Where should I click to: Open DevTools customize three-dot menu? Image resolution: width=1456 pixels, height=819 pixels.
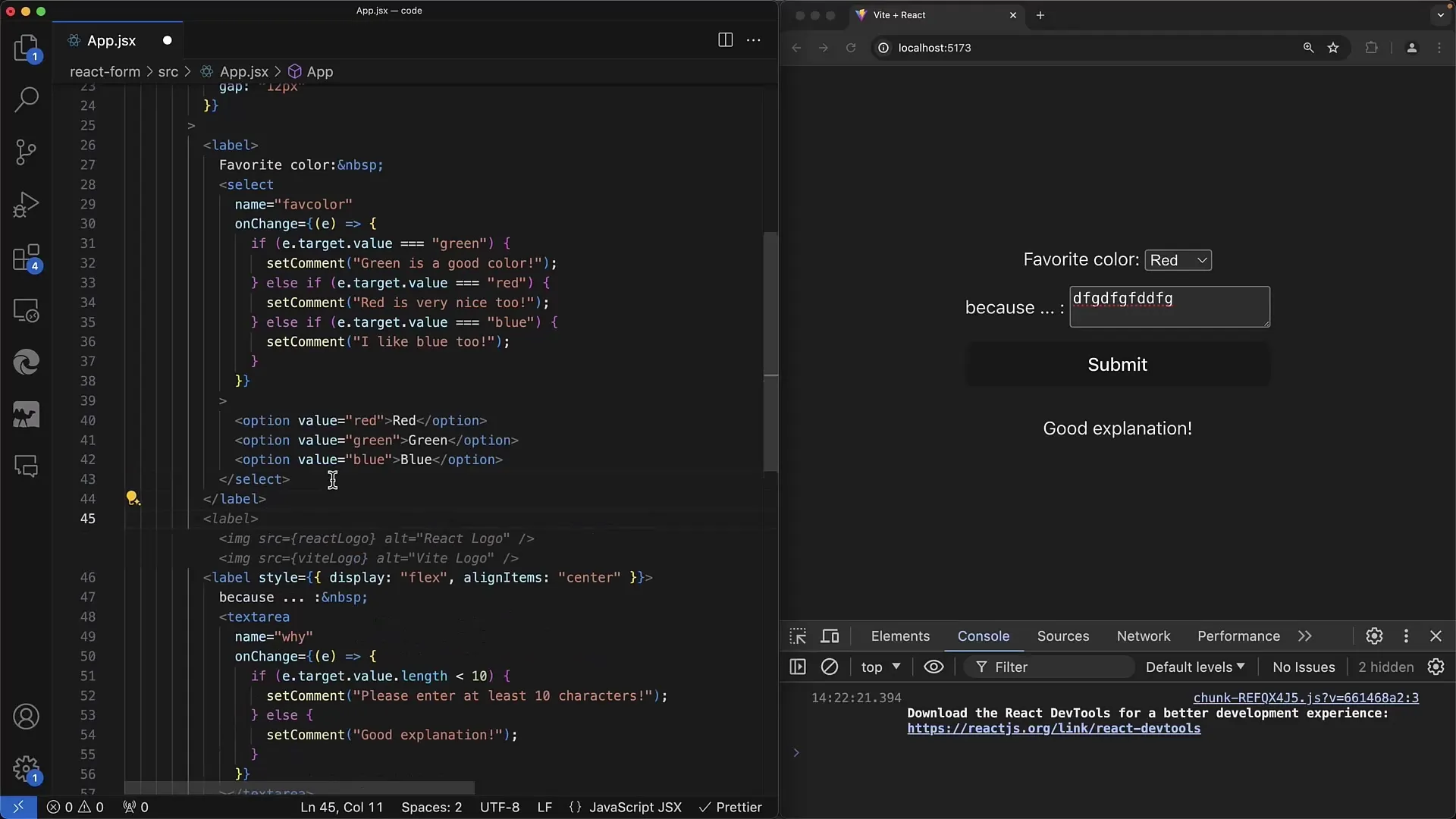click(x=1406, y=636)
